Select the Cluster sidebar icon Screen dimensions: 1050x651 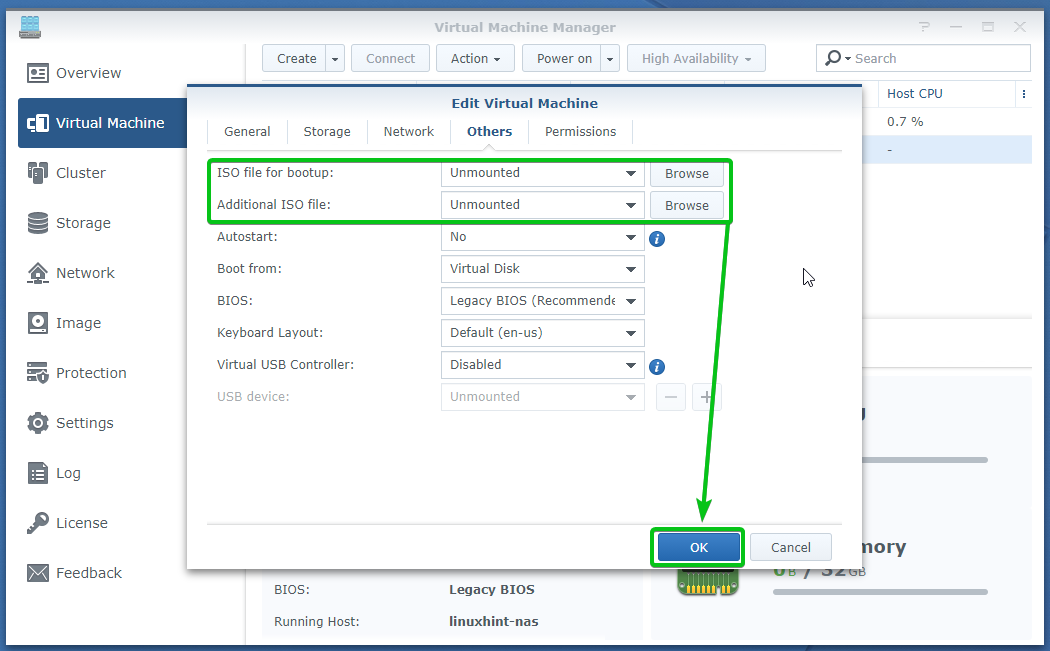38,173
